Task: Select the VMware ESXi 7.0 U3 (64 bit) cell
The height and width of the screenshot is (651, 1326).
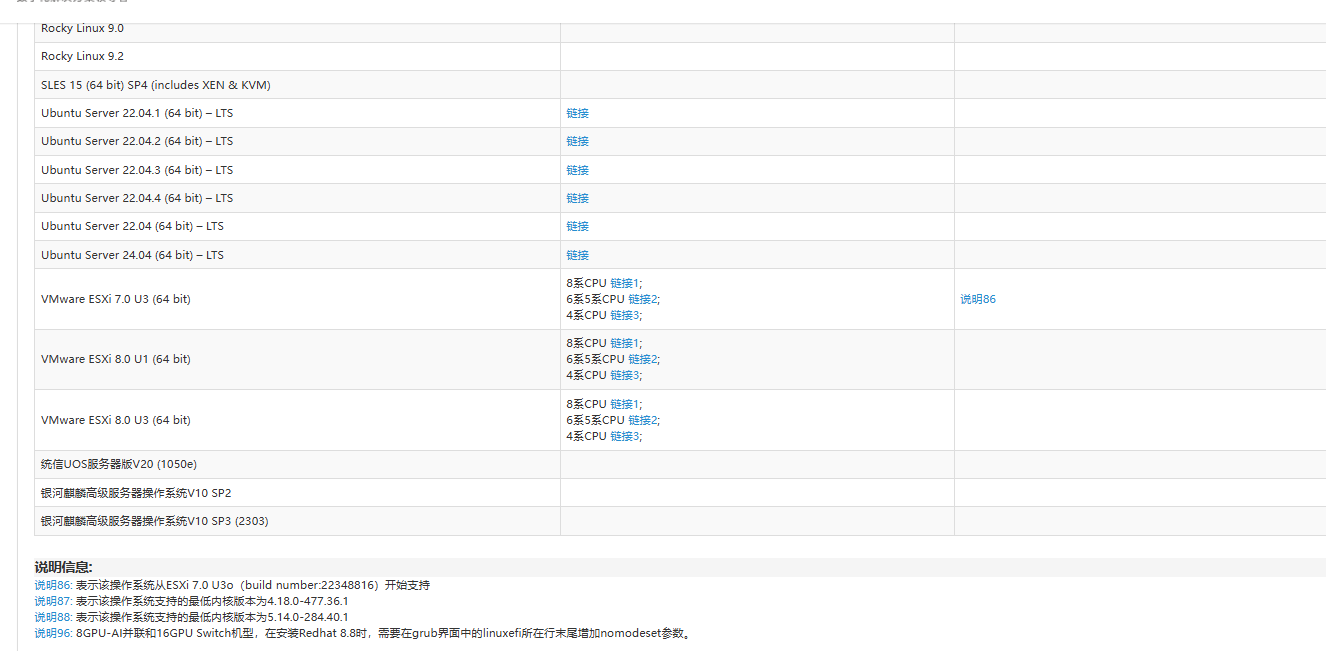Action: 297,299
